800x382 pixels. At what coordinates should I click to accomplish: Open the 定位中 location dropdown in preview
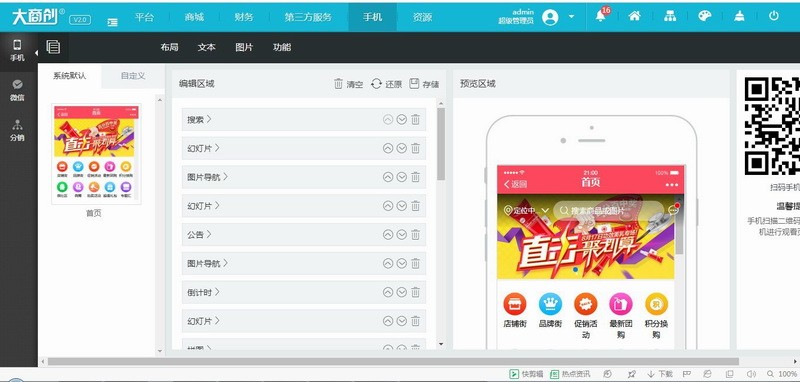(x=526, y=210)
